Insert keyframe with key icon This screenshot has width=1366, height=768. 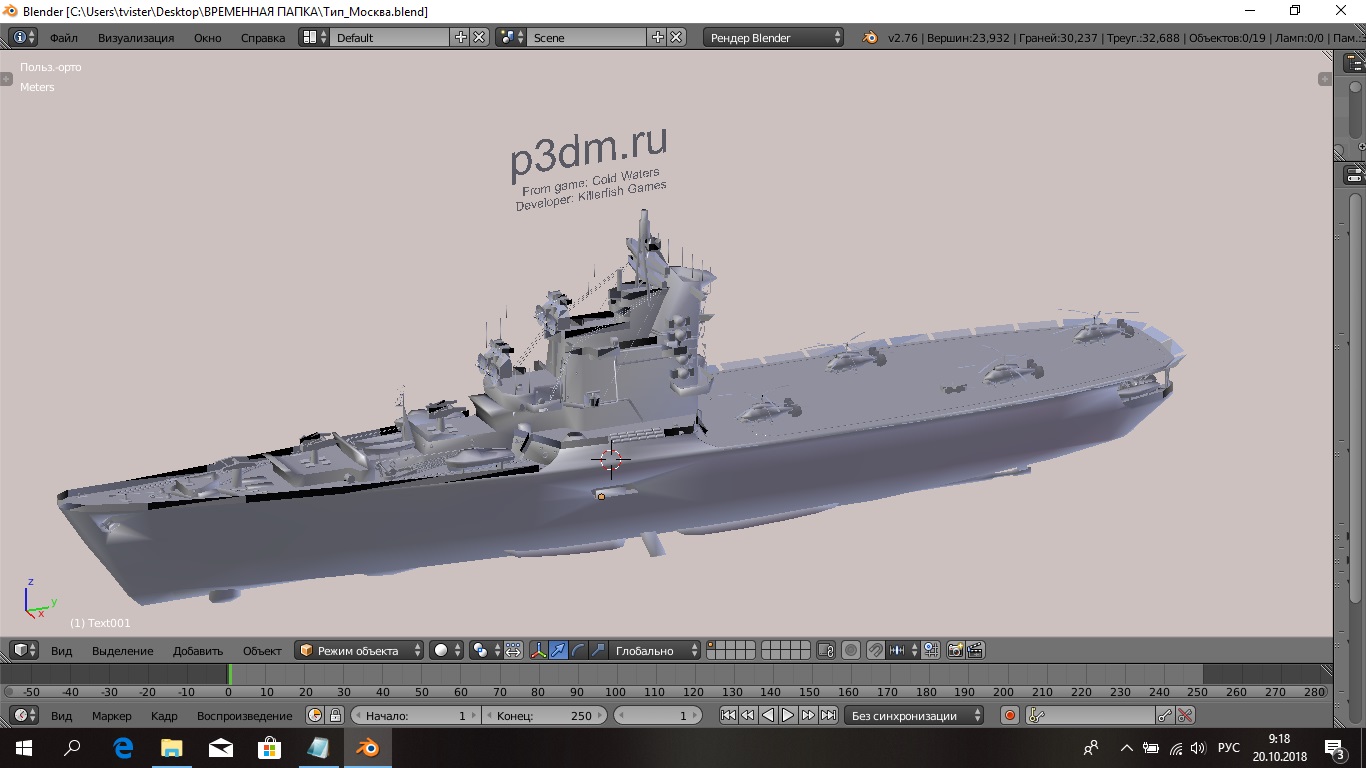1165,715
